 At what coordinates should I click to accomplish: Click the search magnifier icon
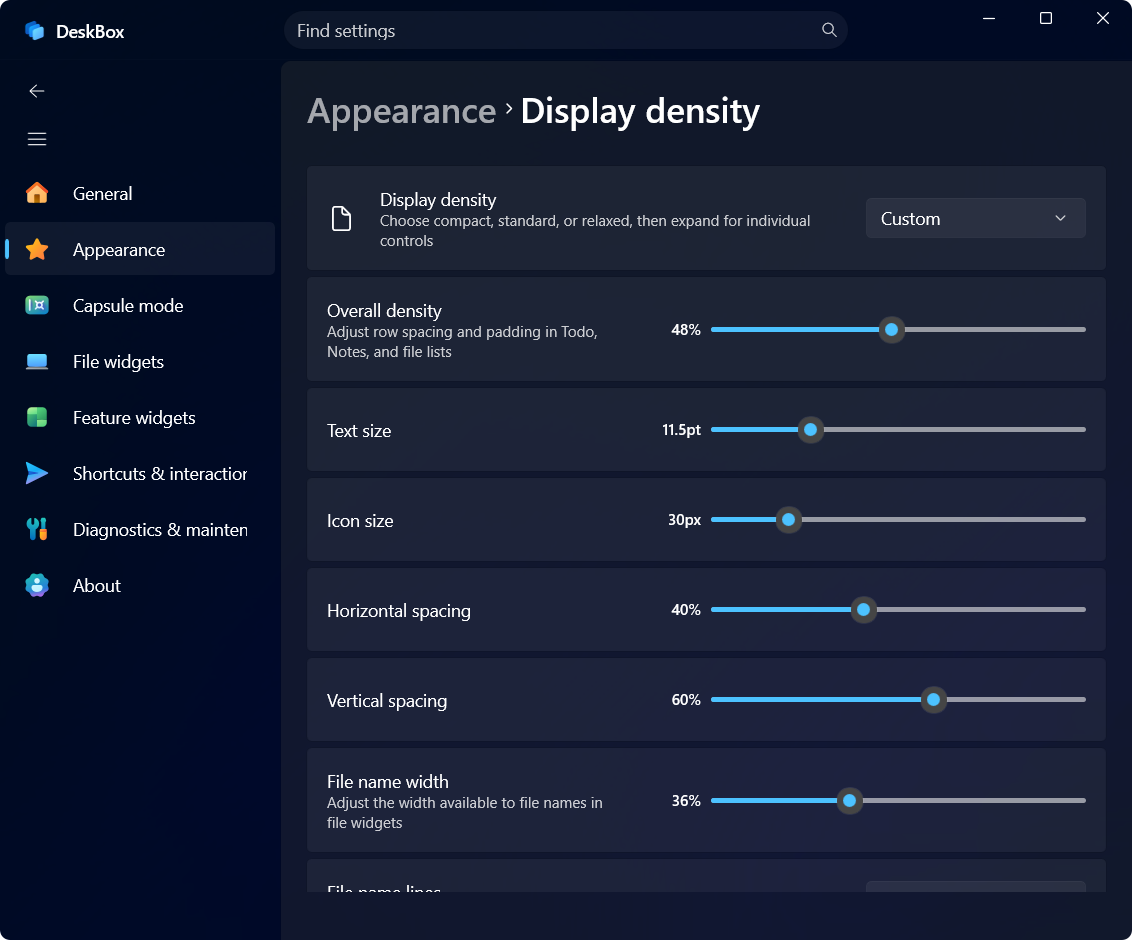coord(829,30)
